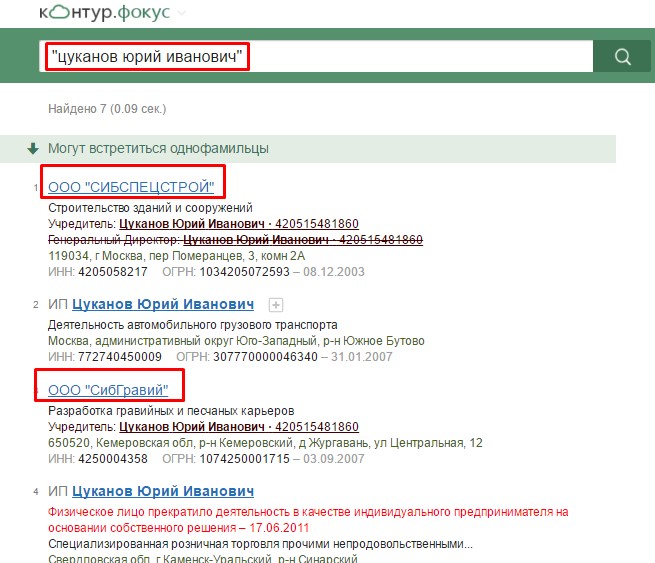Click the Контур.Фокус logo

point(104,12)
